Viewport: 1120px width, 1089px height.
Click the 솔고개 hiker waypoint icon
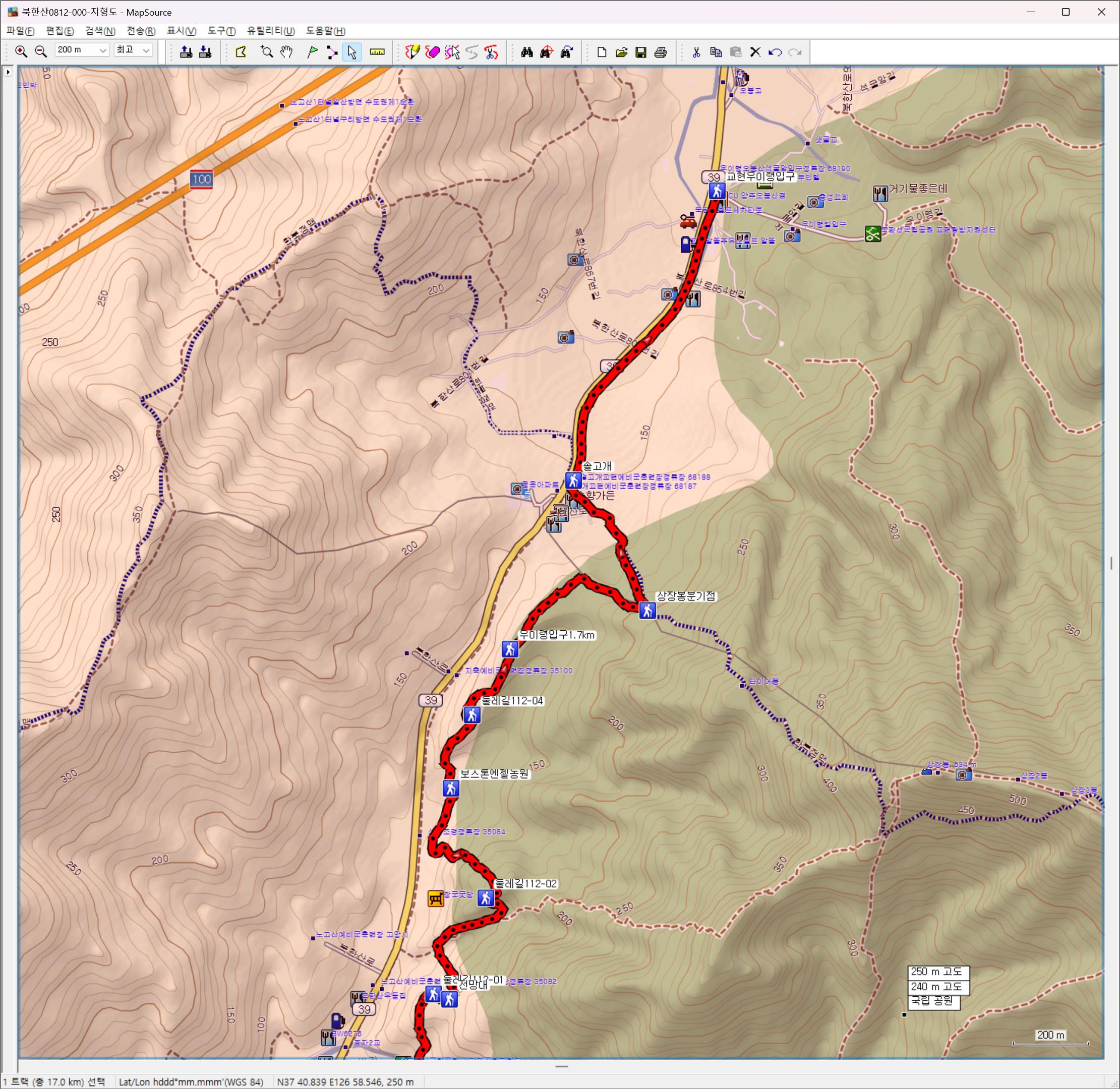tap(573, 480)
